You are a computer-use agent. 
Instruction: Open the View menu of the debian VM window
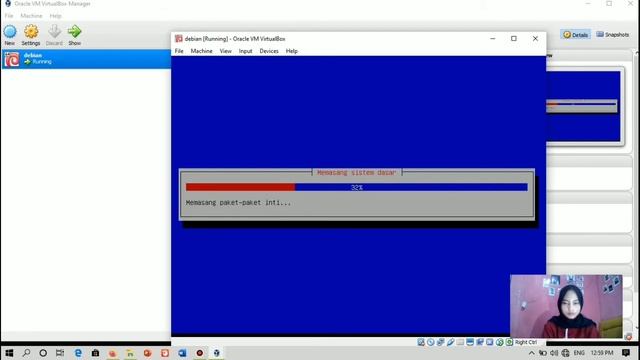pyautogui.click(x=225, y=51)
